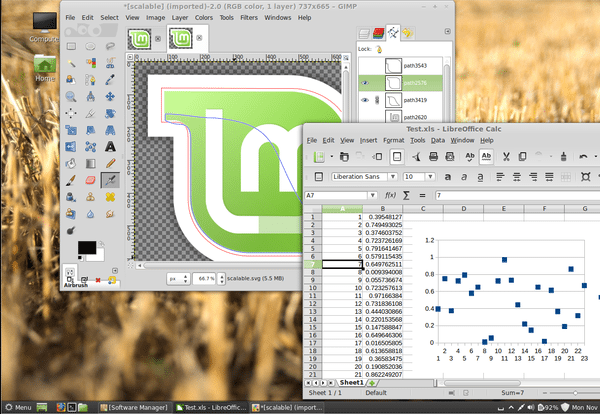
Task: Toggle underline formatting in Calc
Action: coord(480,177)
